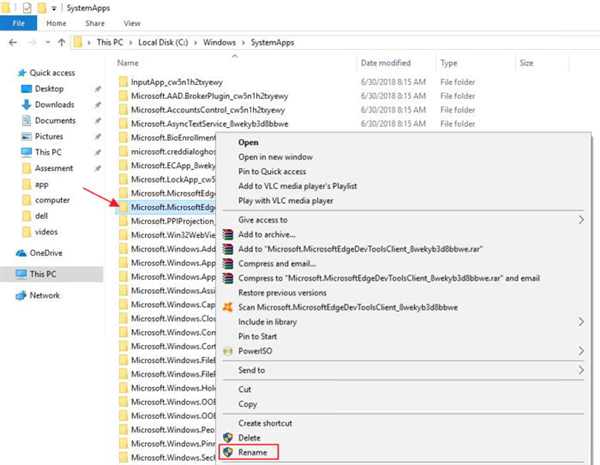600x465 pixels.
Task: Sort by Date modified column header
Action: [386, 63]
